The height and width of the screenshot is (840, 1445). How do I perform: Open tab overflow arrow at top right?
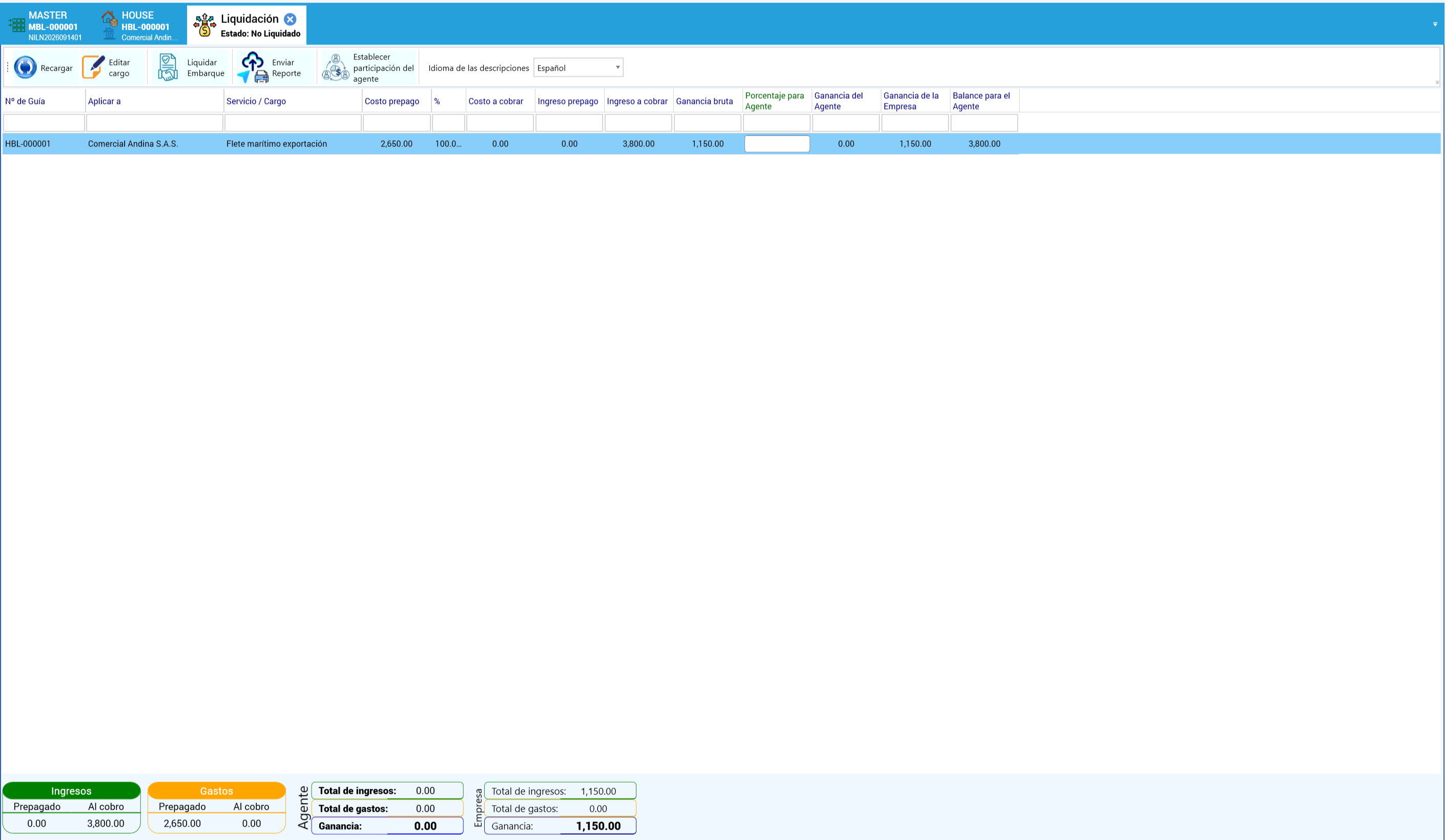(x=1435, y=24)
